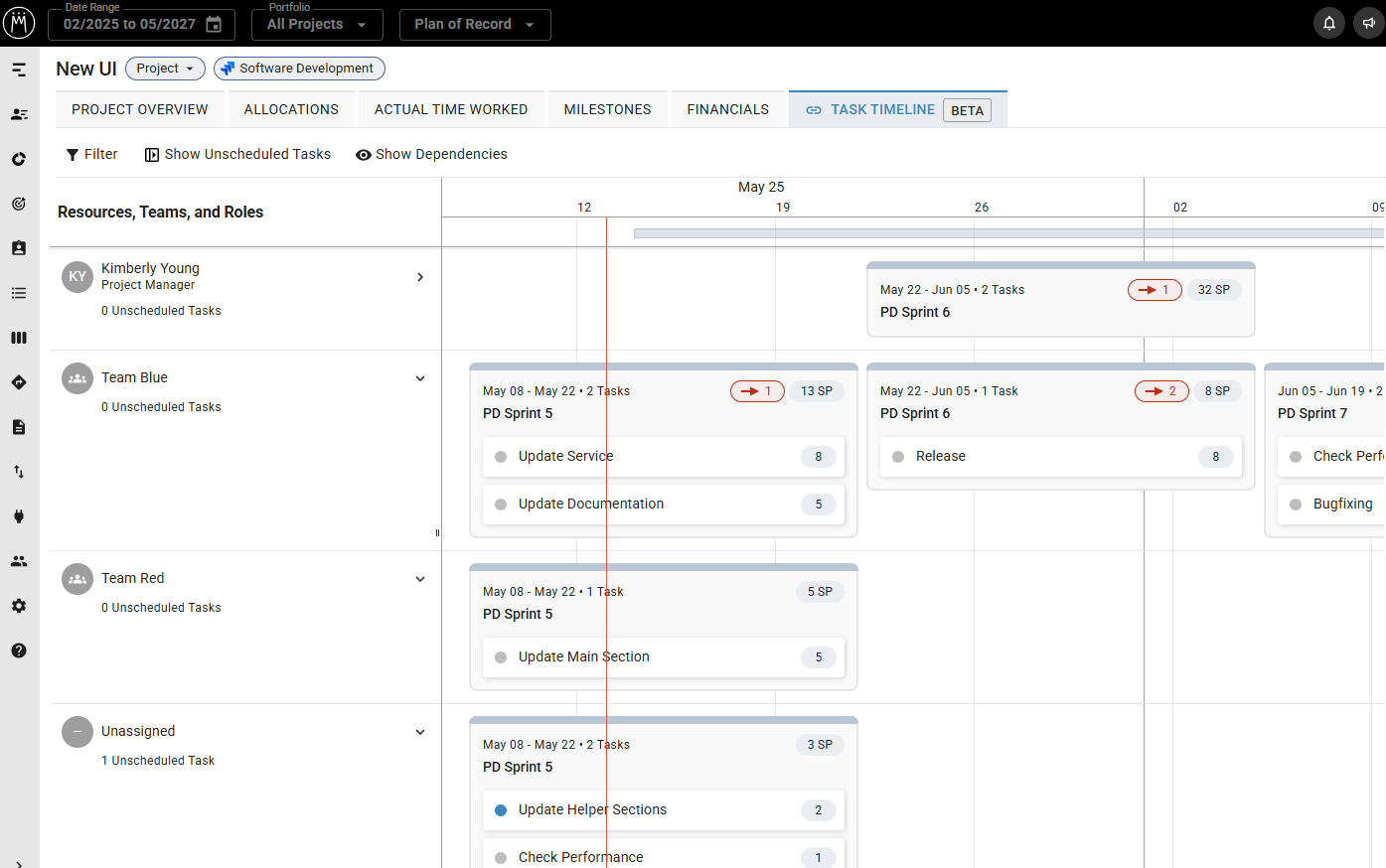
Task: Click the project duration bar in timeline header
Action: (1009, 233)
